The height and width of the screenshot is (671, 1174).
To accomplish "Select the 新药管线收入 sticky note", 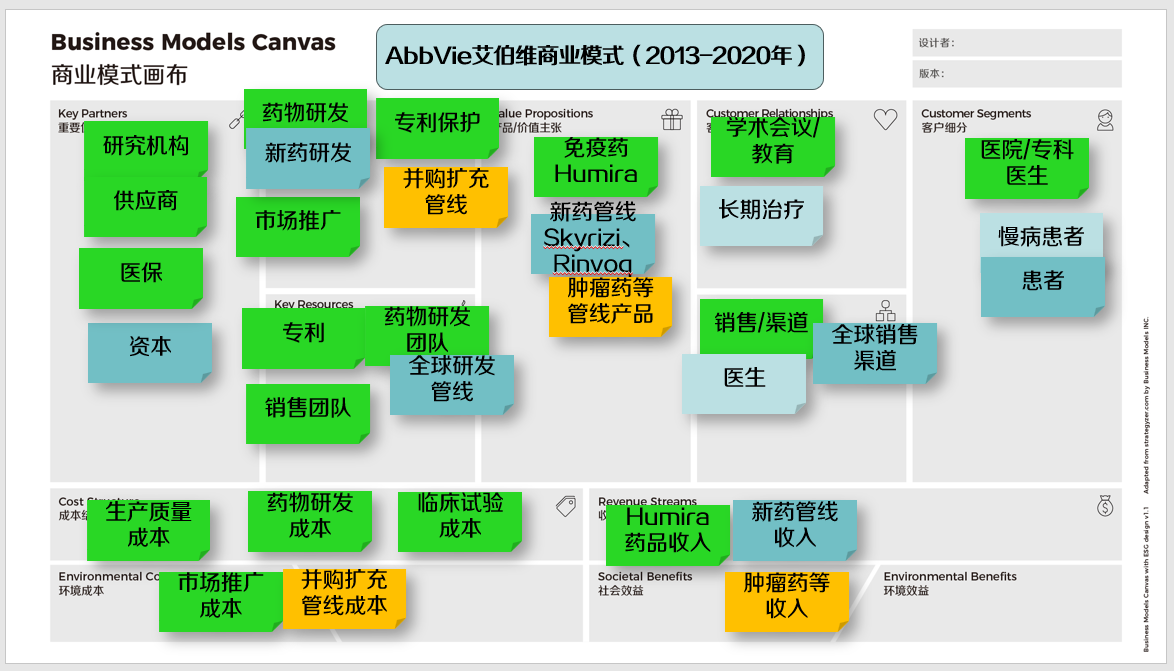I will pyautogui.click(x=794, y=530).
